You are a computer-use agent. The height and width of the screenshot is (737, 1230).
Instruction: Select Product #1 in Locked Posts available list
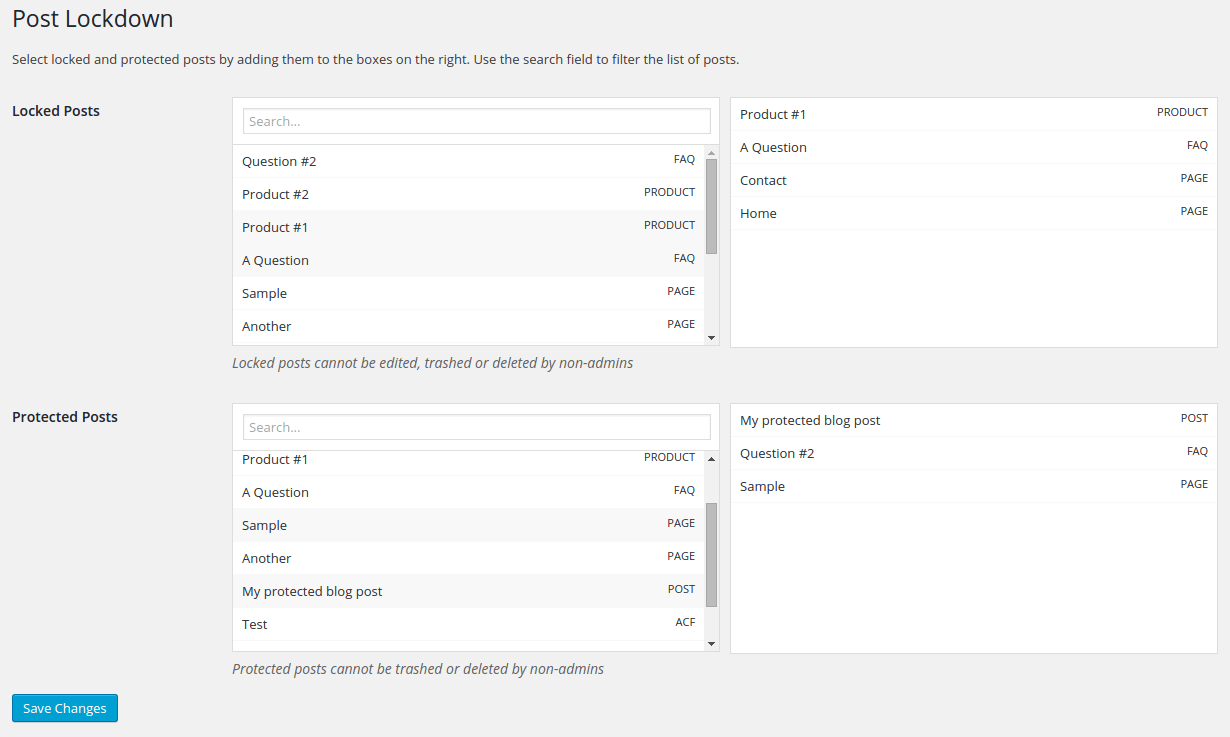point(469,227)
